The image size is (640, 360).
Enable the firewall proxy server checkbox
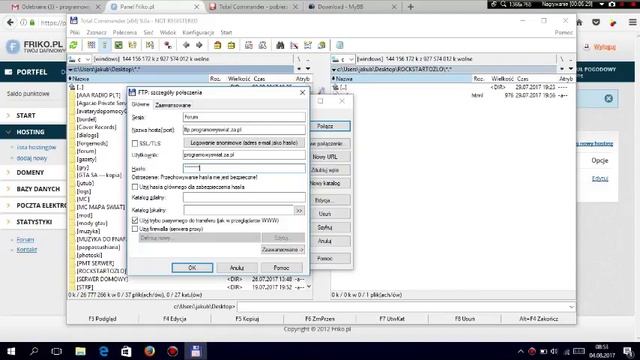135,229
